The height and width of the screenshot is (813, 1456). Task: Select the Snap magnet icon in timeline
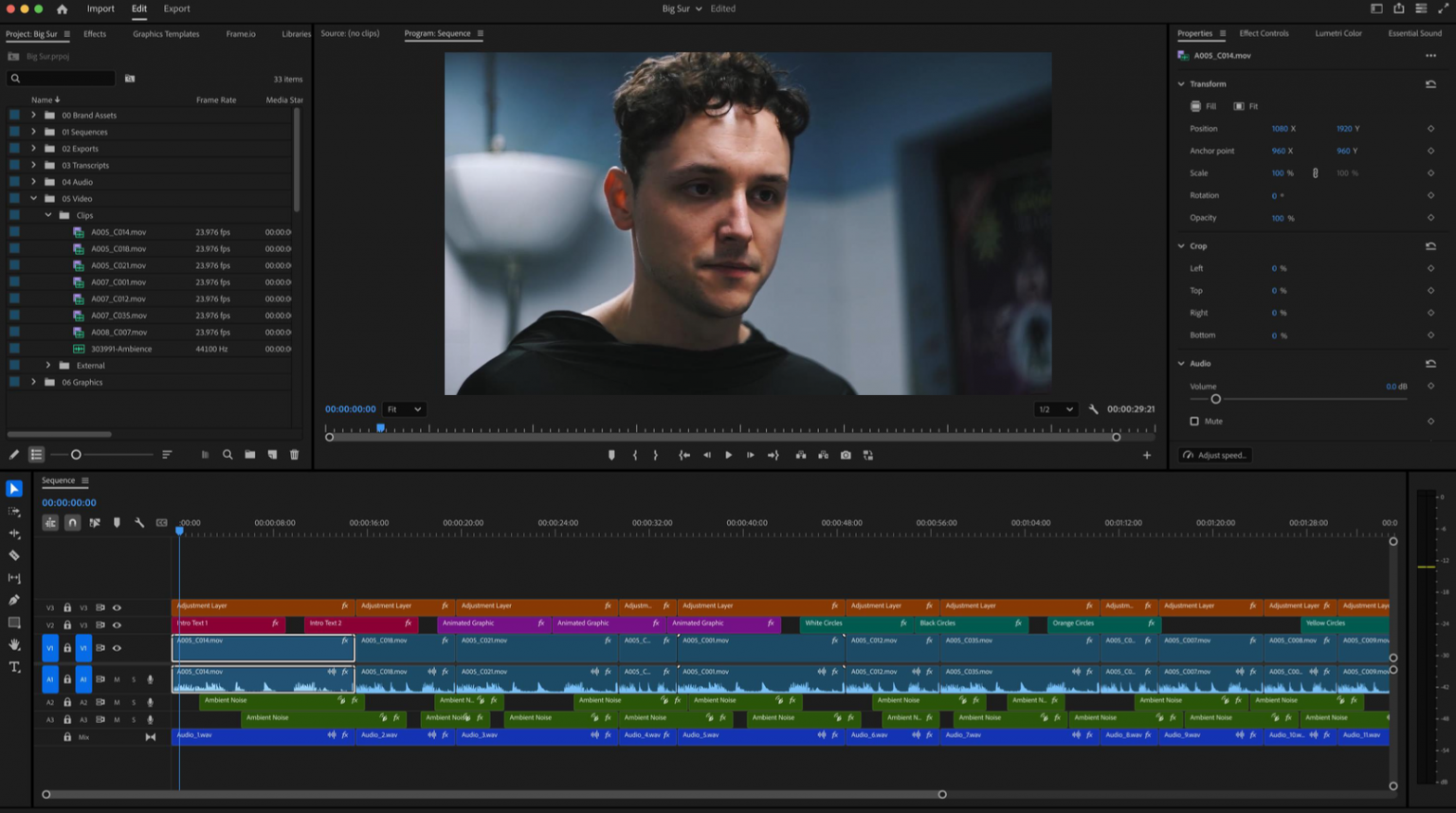(x=72, y=522)
